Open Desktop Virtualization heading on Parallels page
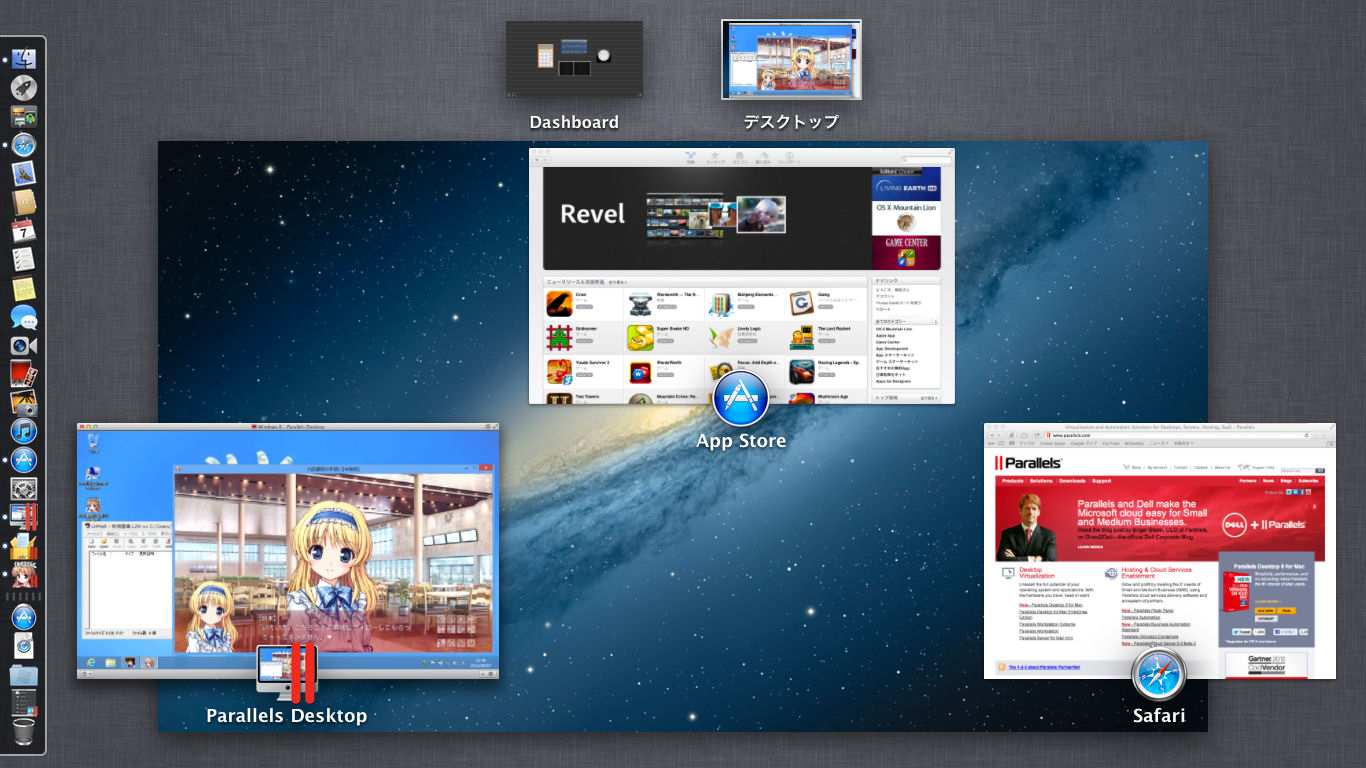 [x=1037, y=573]
